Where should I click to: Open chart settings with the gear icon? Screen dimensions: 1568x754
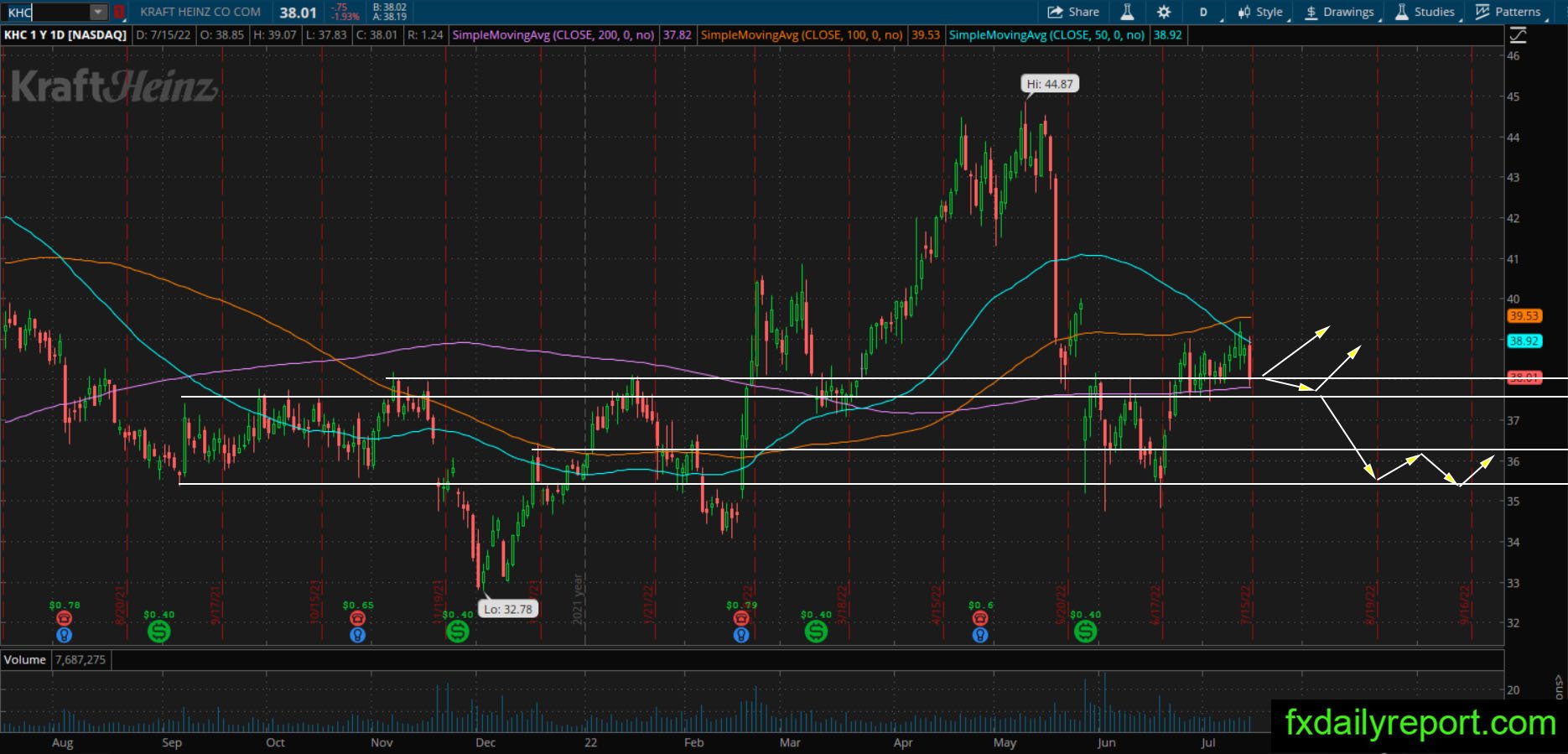click(x=1164, y=12)
